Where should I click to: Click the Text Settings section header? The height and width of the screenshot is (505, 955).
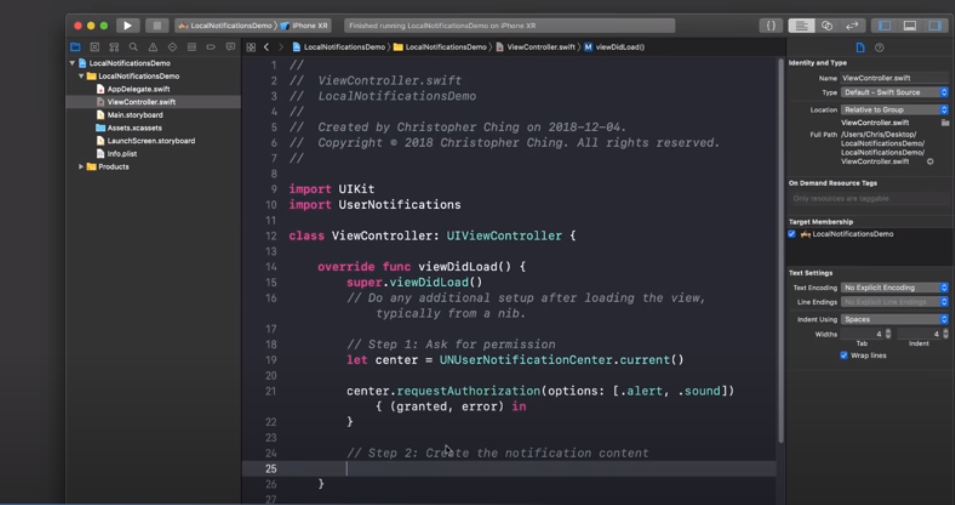811,273
